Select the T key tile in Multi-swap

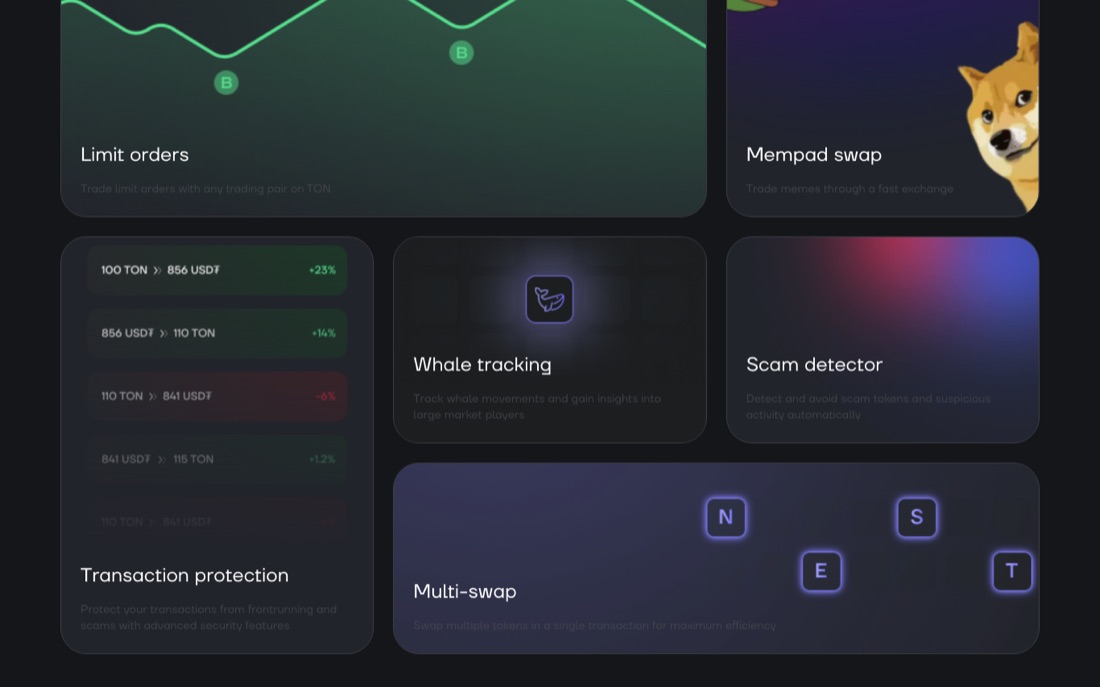(x=1012, y=571)
